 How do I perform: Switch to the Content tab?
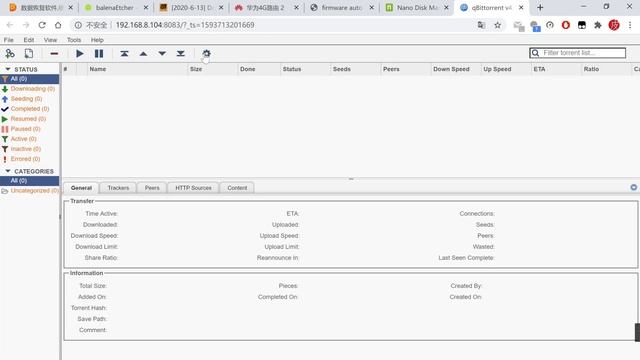coord(237,188)
